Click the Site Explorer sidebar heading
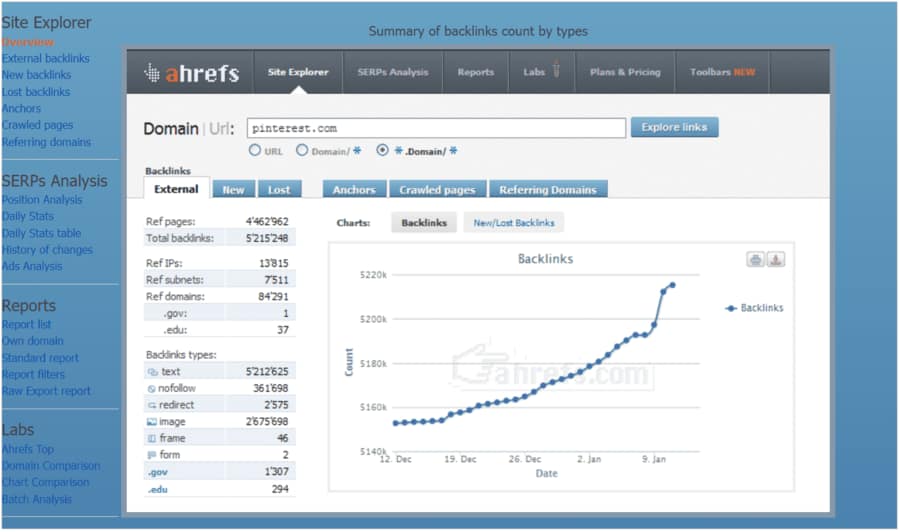This screenshot has height=532, width=899. [x=46, y=23]
